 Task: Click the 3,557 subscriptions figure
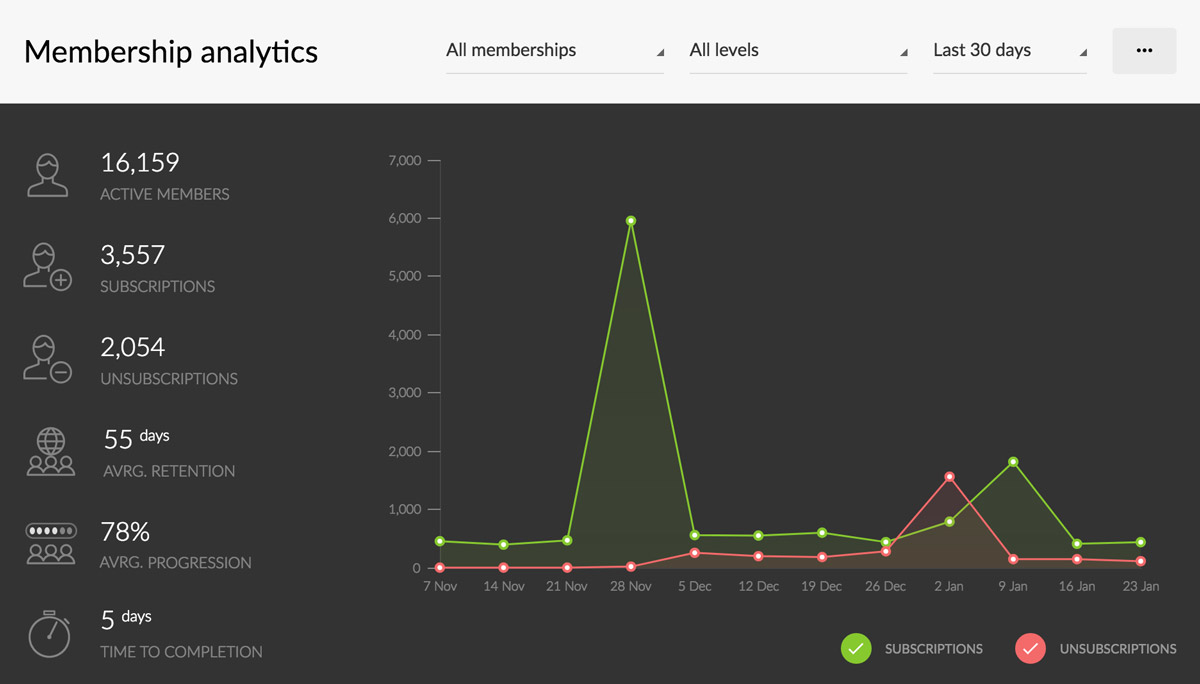pyautogui.click(x=132, y=255)
